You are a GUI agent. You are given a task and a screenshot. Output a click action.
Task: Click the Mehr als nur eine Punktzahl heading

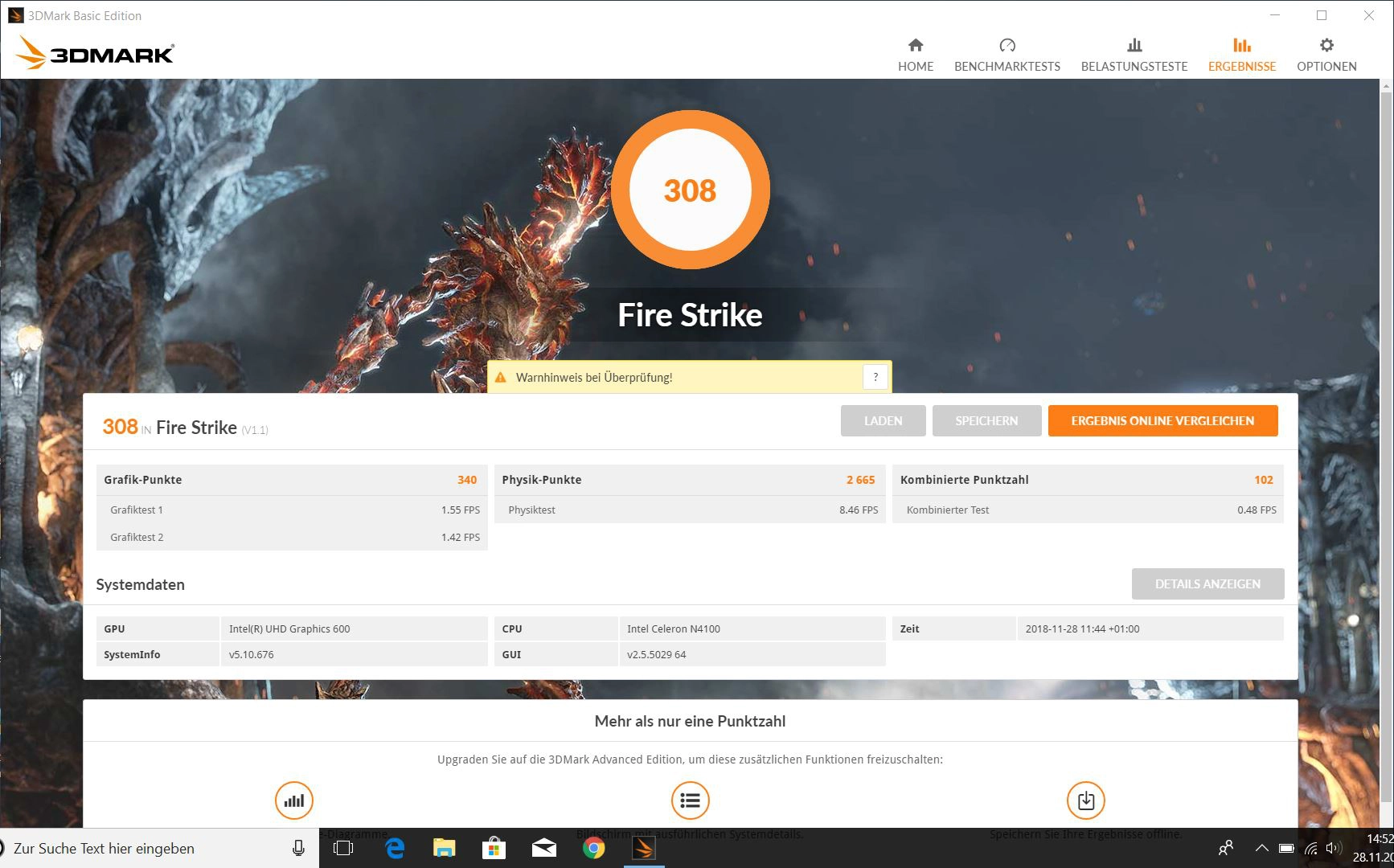690,721
